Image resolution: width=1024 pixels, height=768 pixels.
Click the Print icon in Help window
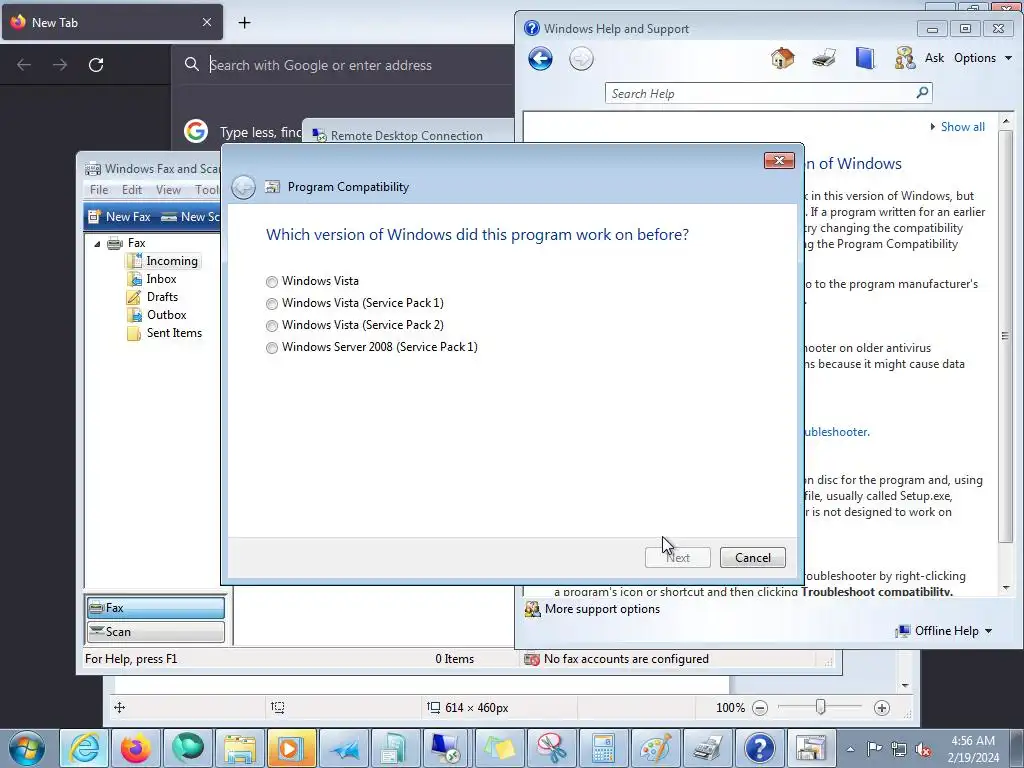tap(824, 58)
